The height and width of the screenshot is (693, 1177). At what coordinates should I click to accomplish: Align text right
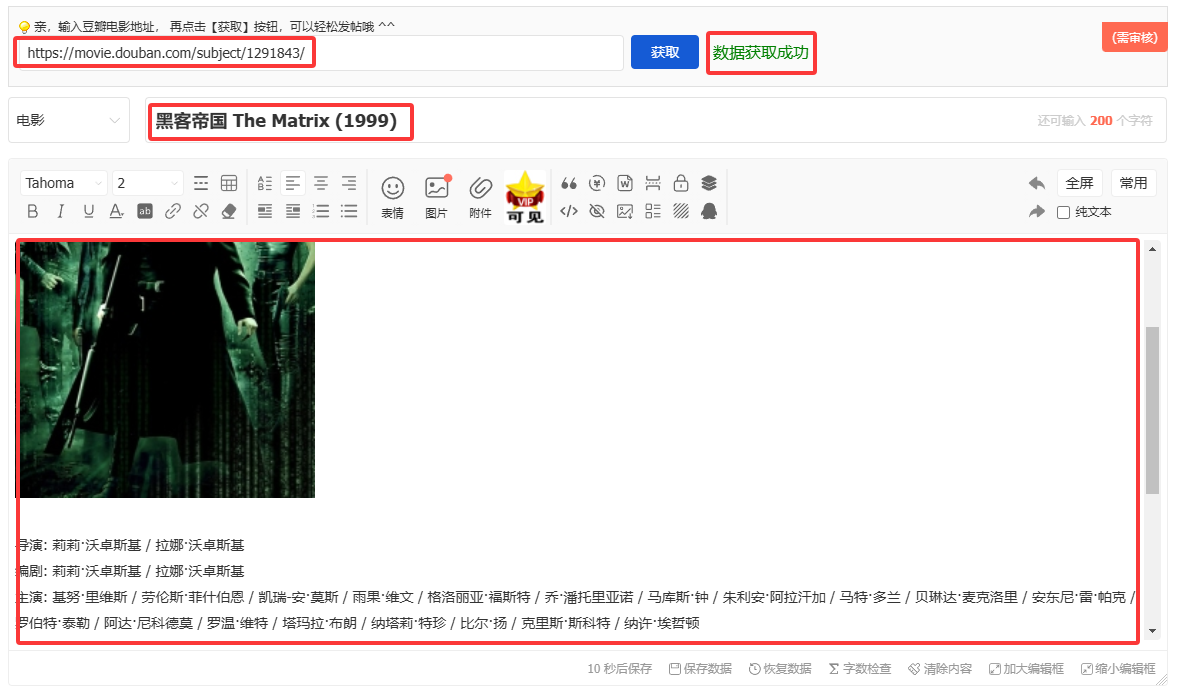point(349,183)
